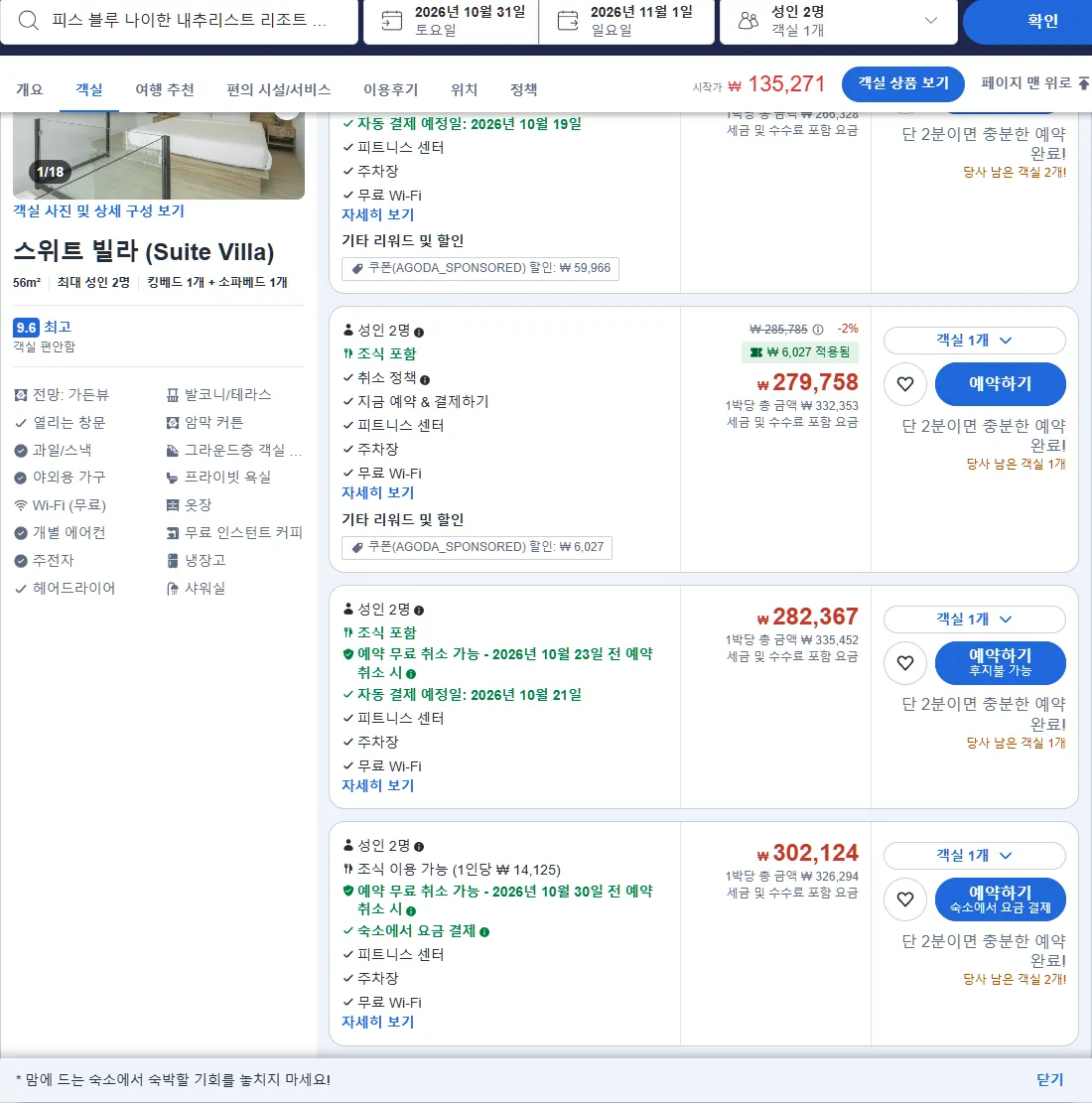Expand 자세히 보기 below coupon ₩59,966 offer
The height and width of the screenshot is (1103, 1092).
point(378,215)
